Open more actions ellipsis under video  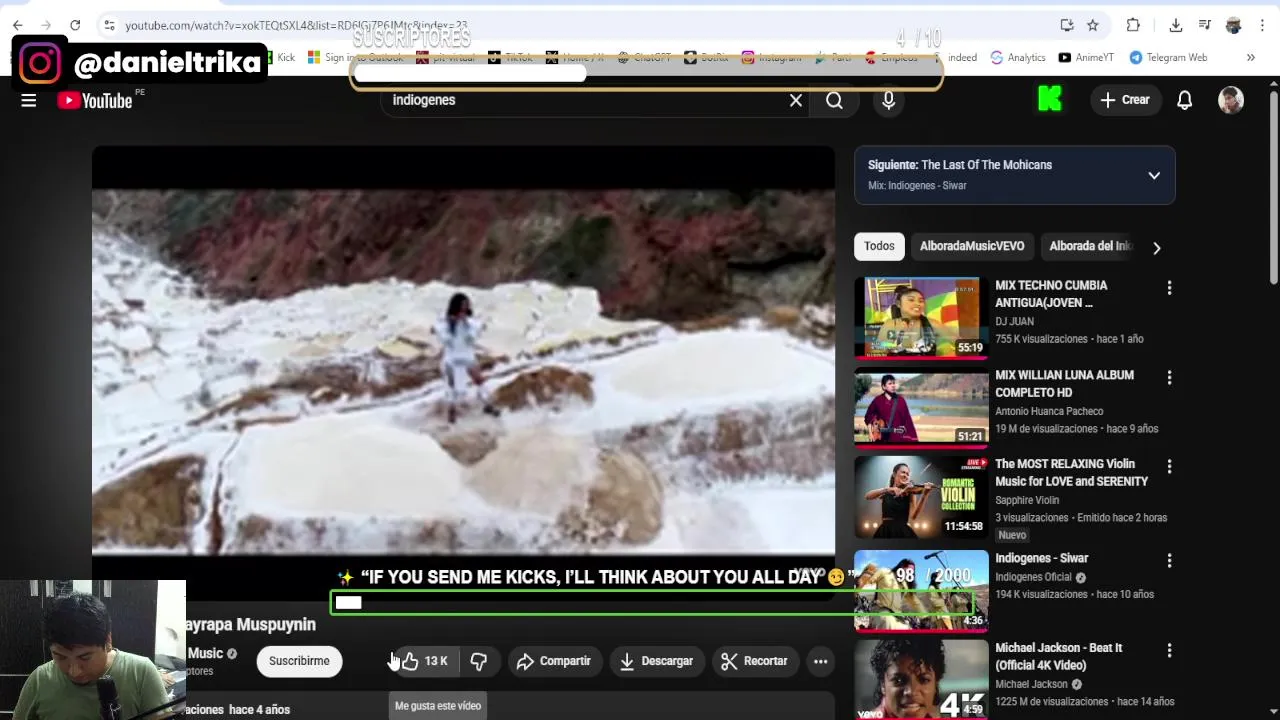820,661
